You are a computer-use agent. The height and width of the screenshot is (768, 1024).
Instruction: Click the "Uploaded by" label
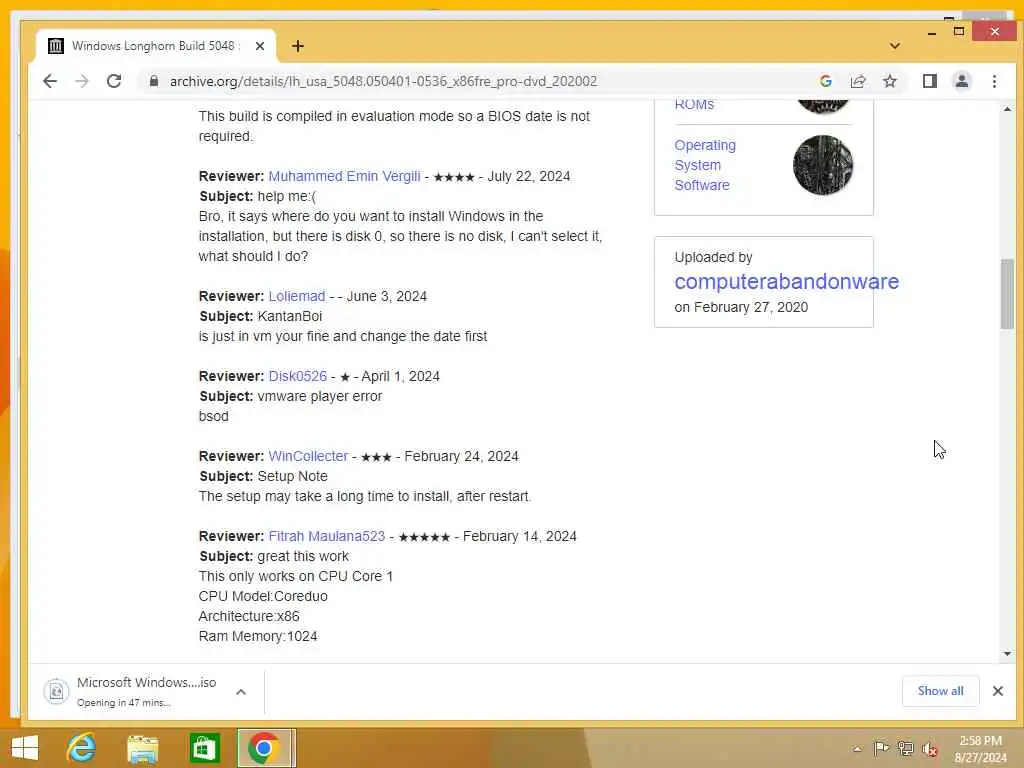pyautogui.click(x=713, y=257)
